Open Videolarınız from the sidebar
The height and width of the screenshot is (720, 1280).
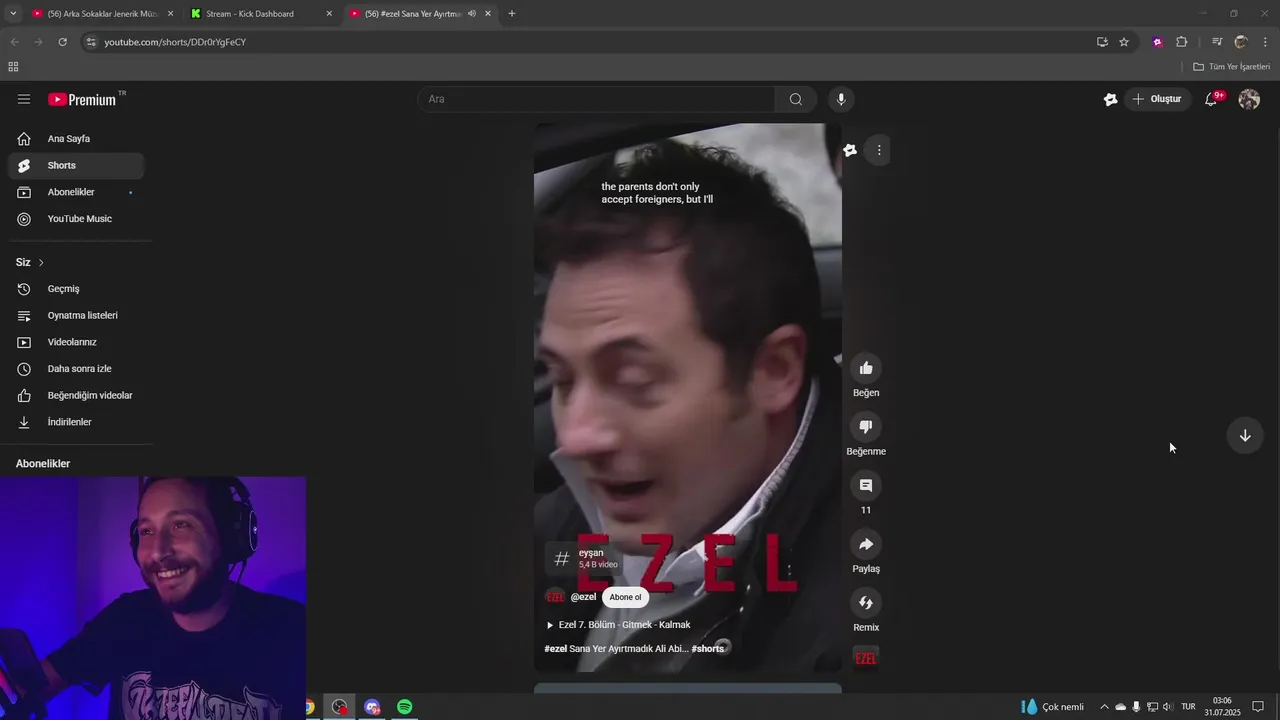[x=76, y=342]
